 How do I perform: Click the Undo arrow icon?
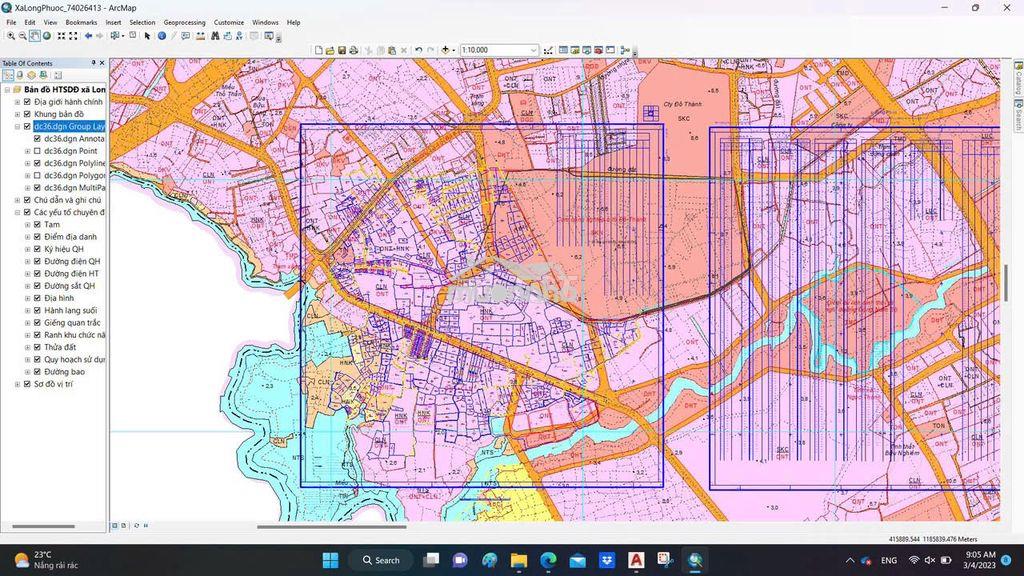pyautogui.click(x=419, y=50)
